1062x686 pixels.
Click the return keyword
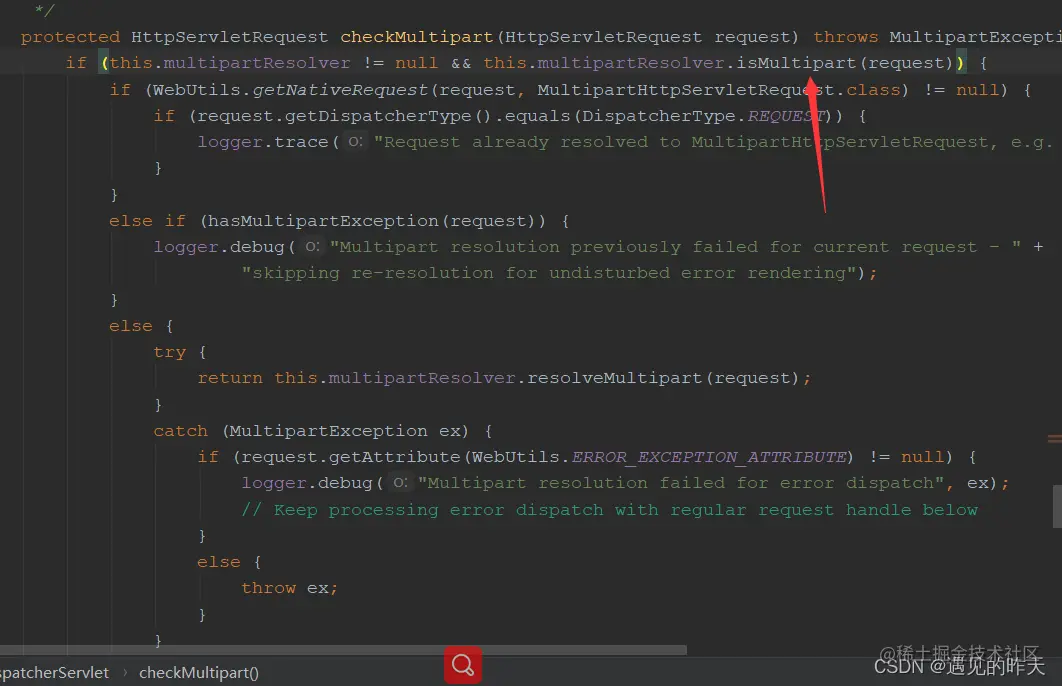click(x=230, y=378)
